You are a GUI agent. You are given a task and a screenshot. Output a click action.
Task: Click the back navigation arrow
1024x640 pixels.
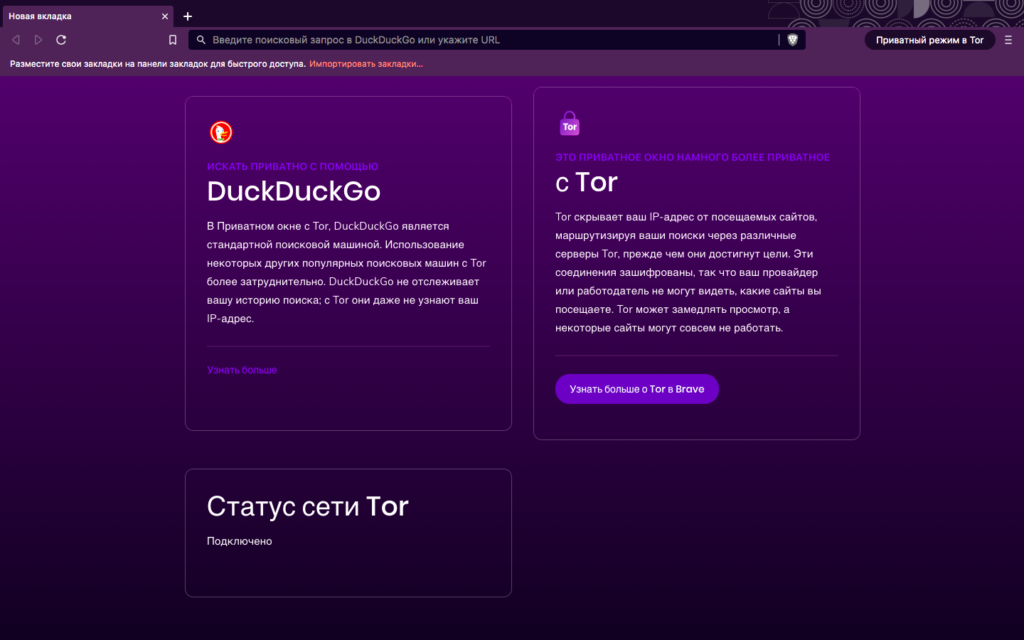coord(15,40)
